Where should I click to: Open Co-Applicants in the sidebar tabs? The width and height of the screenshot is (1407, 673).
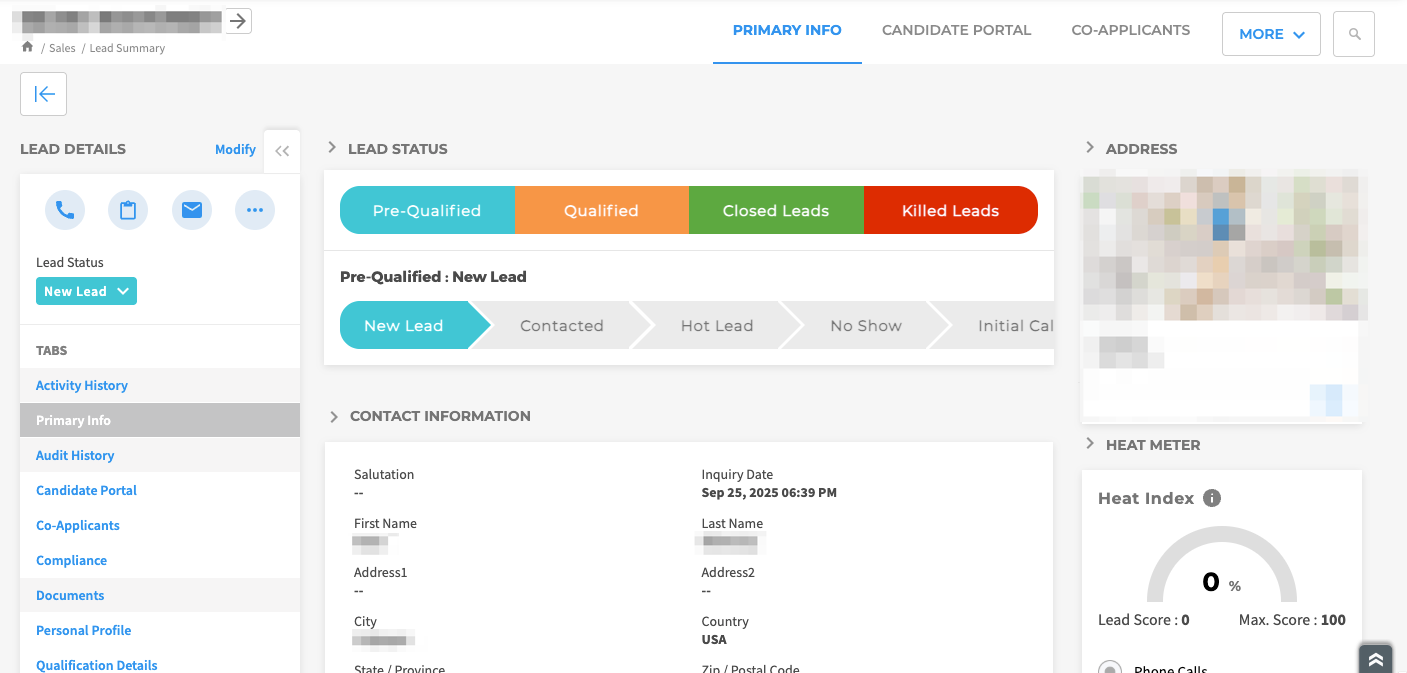pos(160,525)
